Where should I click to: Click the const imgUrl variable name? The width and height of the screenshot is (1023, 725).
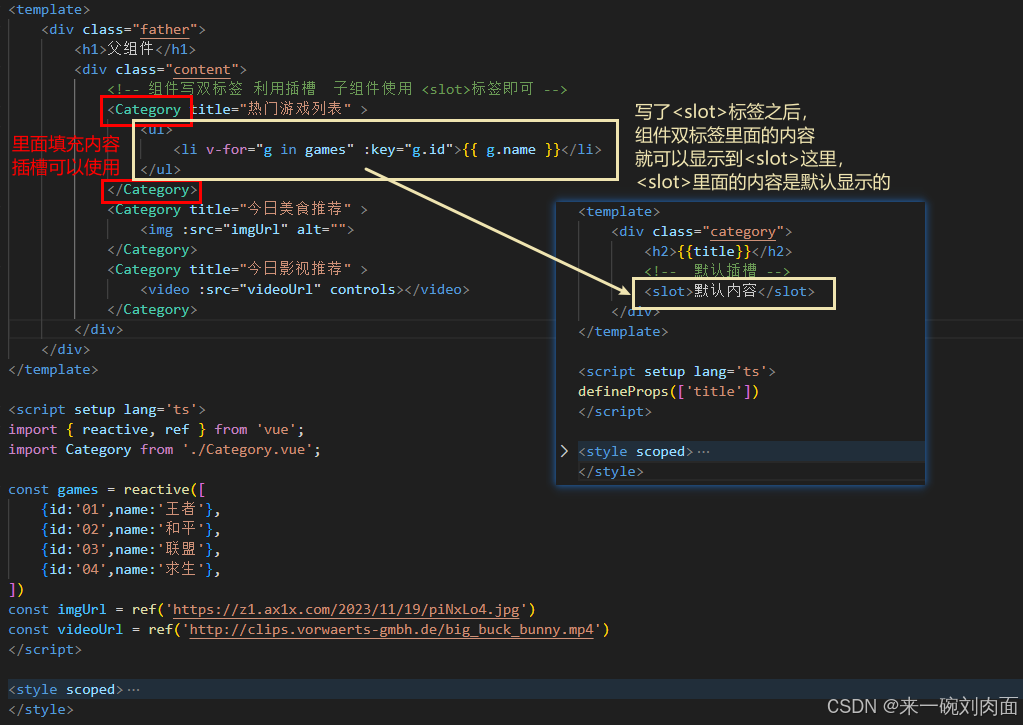pyautogui.click(x=82, y=609)
